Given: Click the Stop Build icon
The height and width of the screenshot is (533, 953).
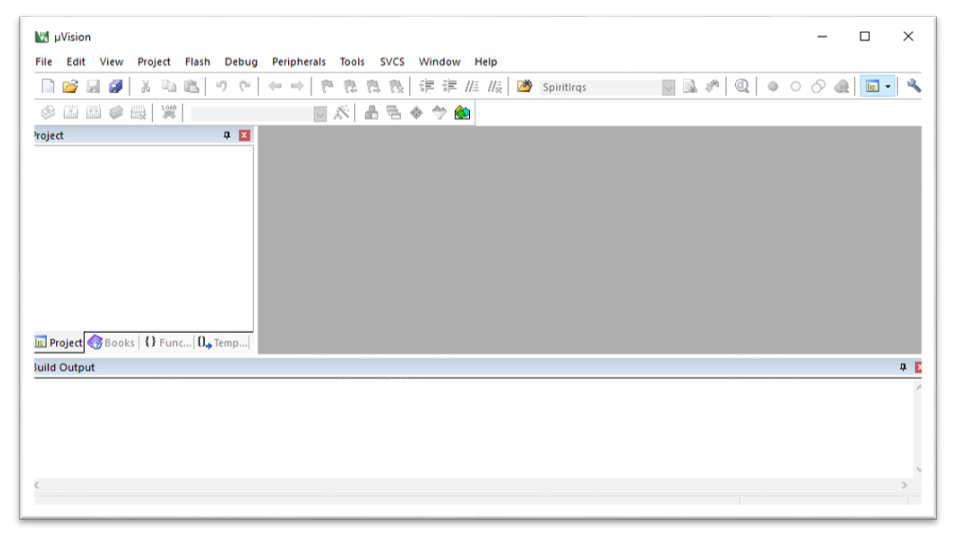Looking at the screenshot, I should pyautogui.click(x=139, y=112).
